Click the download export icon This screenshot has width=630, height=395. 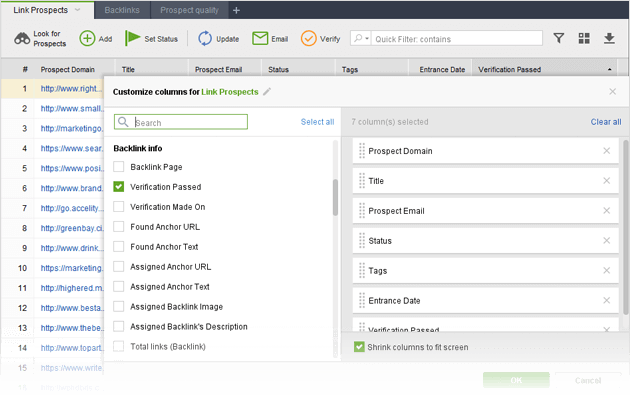pos(609,38)
